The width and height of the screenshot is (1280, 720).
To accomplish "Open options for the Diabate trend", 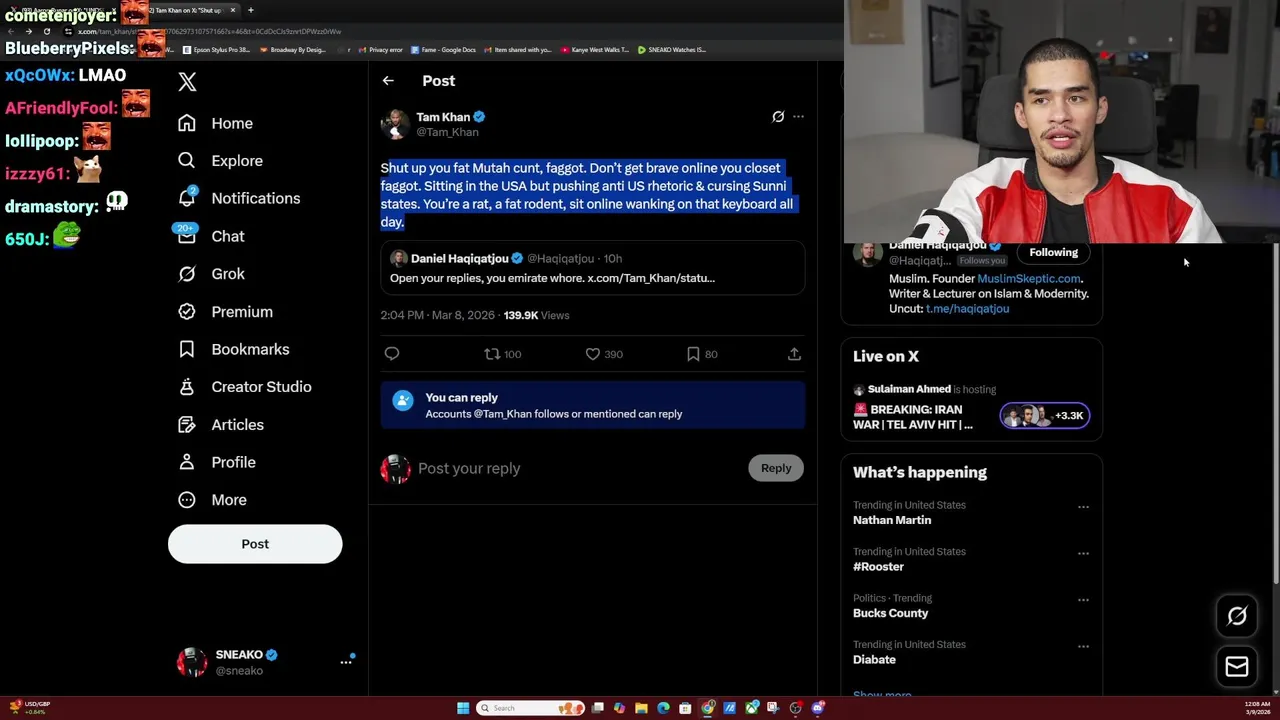I will (1083, 646).
